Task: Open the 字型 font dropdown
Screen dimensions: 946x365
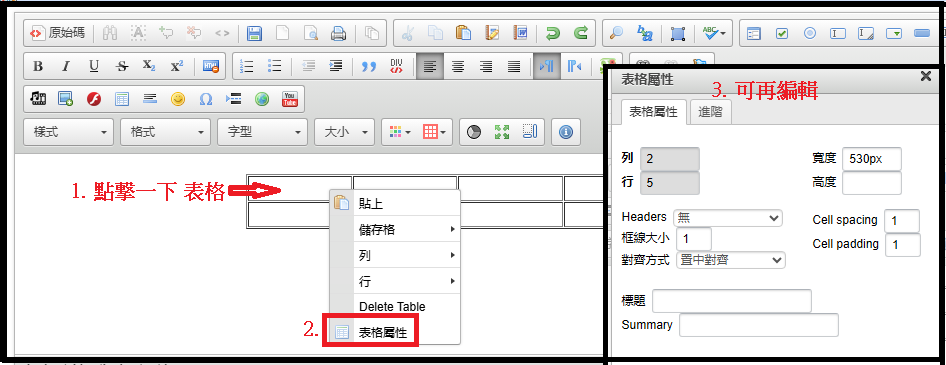Action: 262,132
